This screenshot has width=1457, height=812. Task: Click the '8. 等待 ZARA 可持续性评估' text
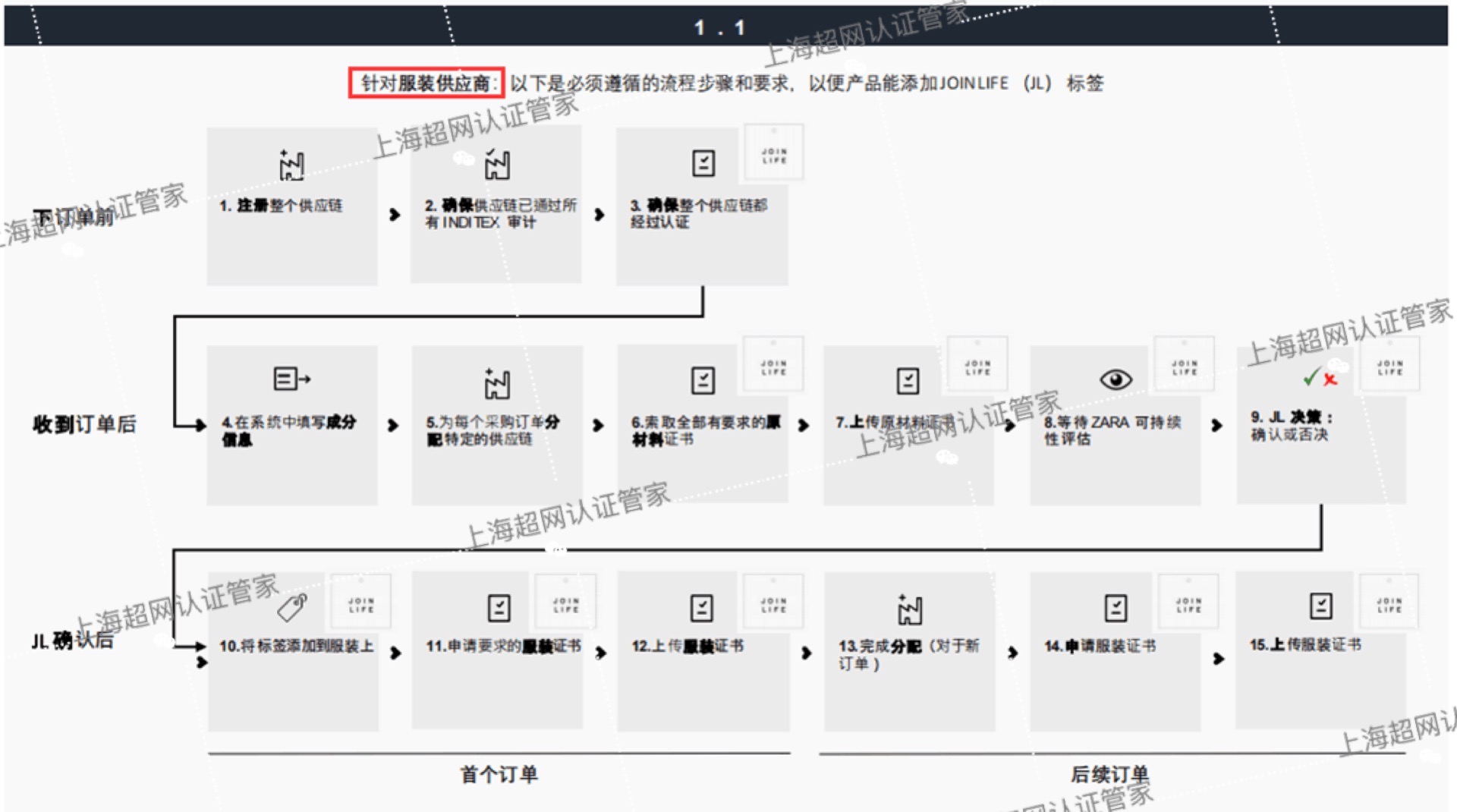click(1112, 430)
